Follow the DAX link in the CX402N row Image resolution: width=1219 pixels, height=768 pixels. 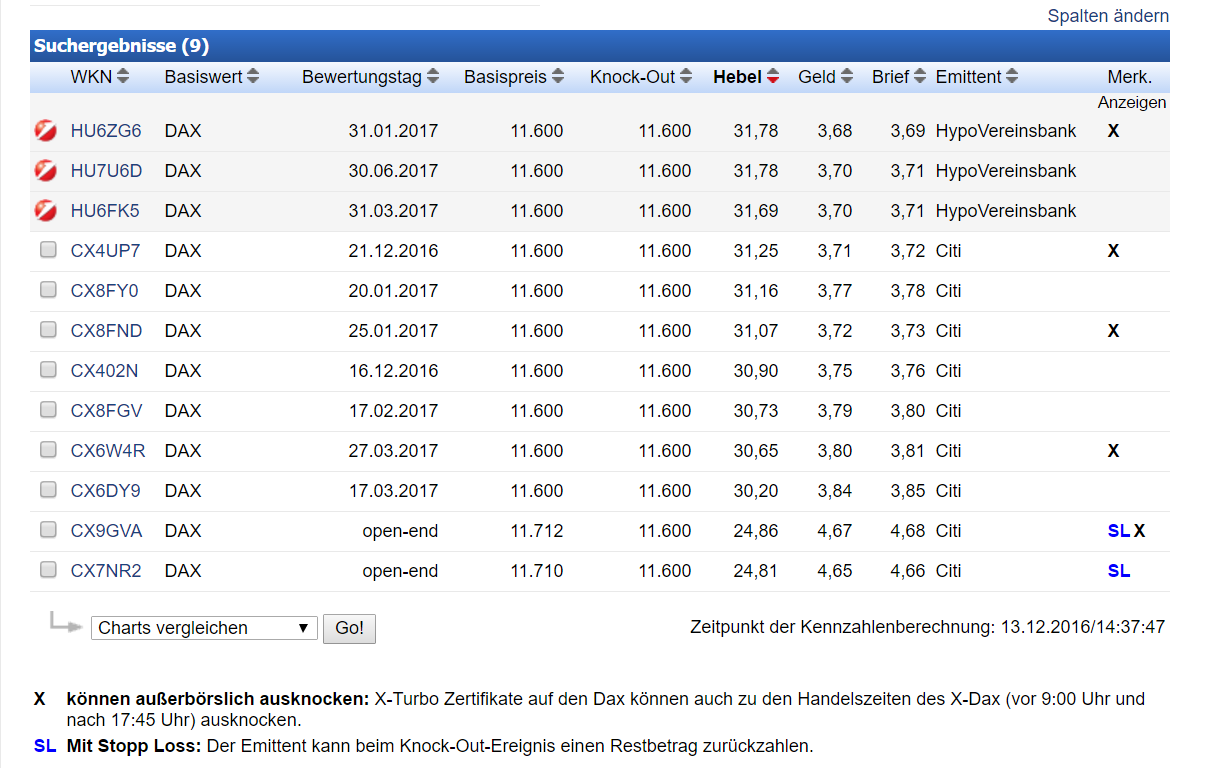[183, 370]
